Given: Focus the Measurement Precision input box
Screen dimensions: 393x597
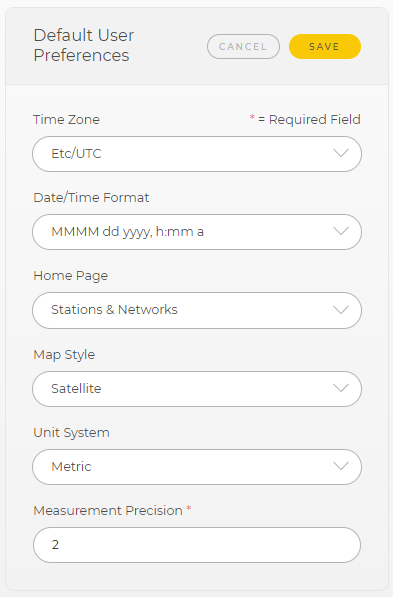Looking at the screenshot, I should pyautogui.click(x=197, y=545).
